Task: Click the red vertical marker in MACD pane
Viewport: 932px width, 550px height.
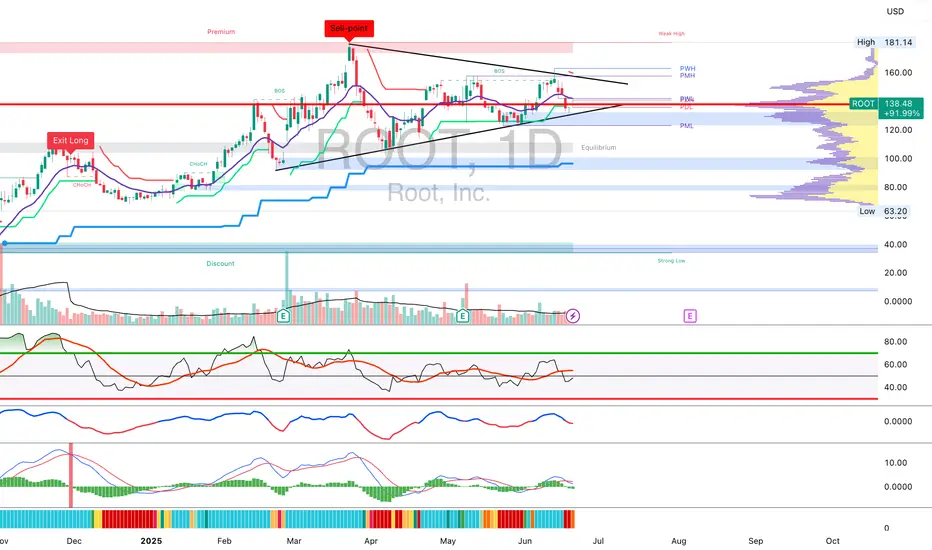Action: click(x=71, y=475)
